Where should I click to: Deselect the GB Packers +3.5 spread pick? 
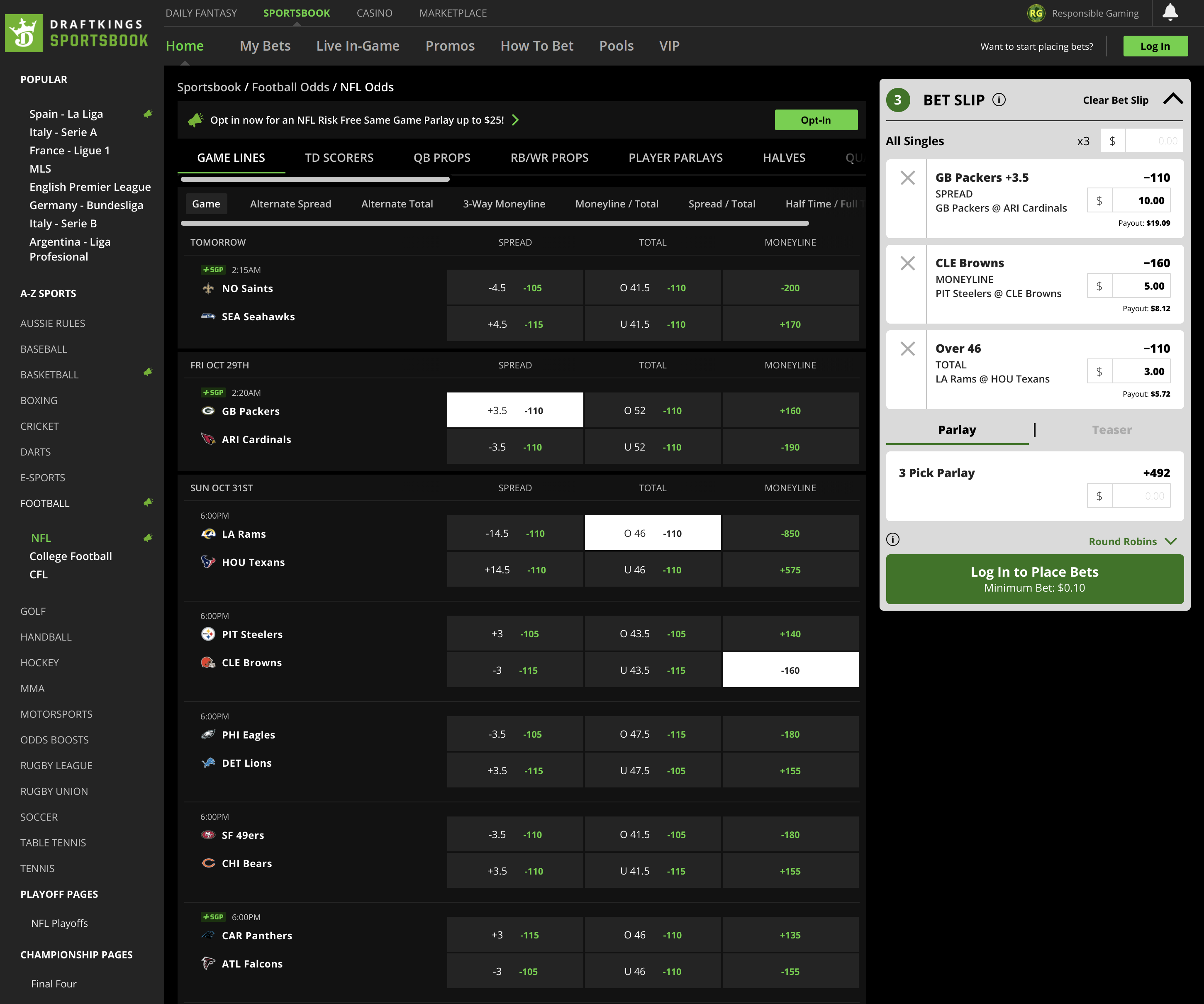coord(514,410)
